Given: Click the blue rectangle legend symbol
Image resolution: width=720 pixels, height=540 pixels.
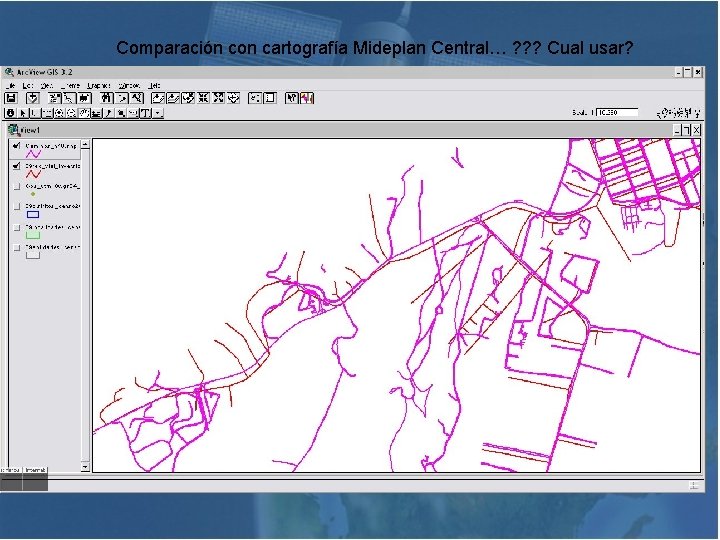Looking at the screenshot, I should click(33, 214).
